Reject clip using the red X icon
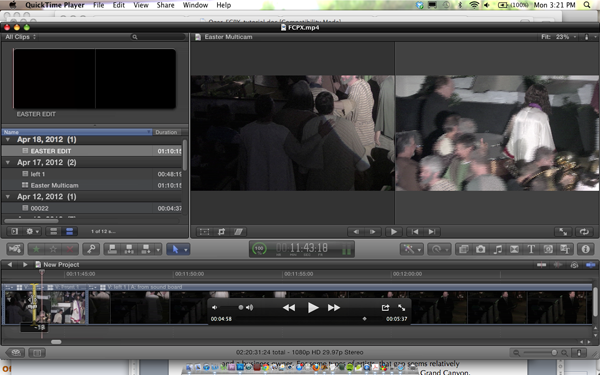The image size is (600, 375). point(70,249)
